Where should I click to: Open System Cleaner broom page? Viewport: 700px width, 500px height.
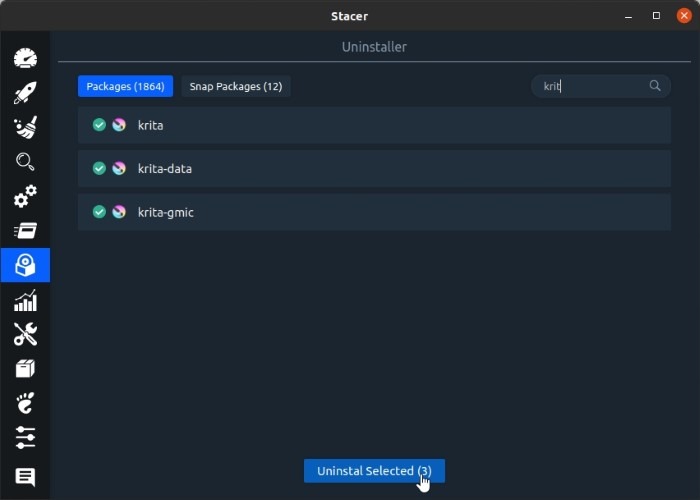(25, 127)
